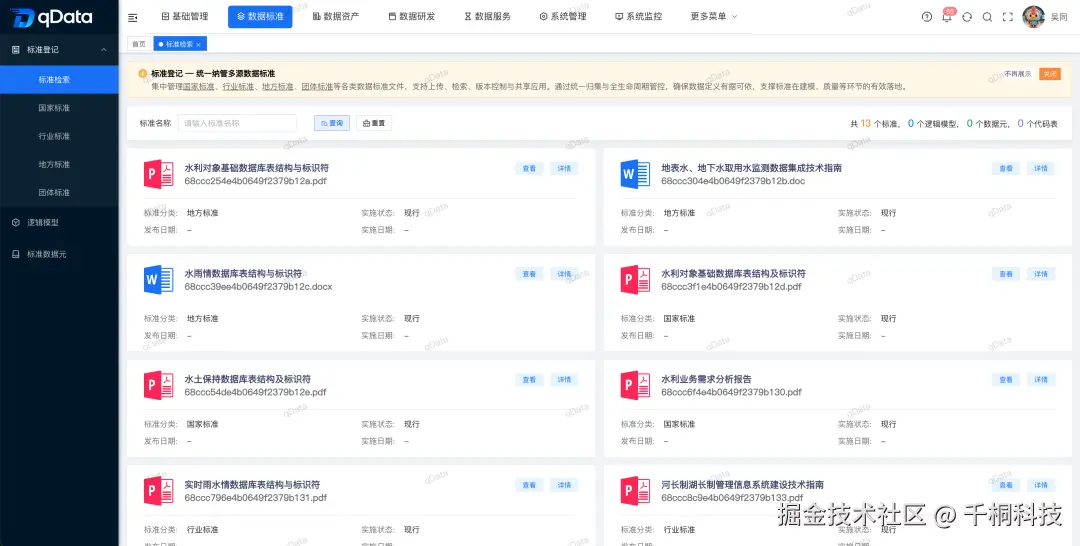Click 查看 for 实时雨水情数据库表结构与标识符

point(529,485)
